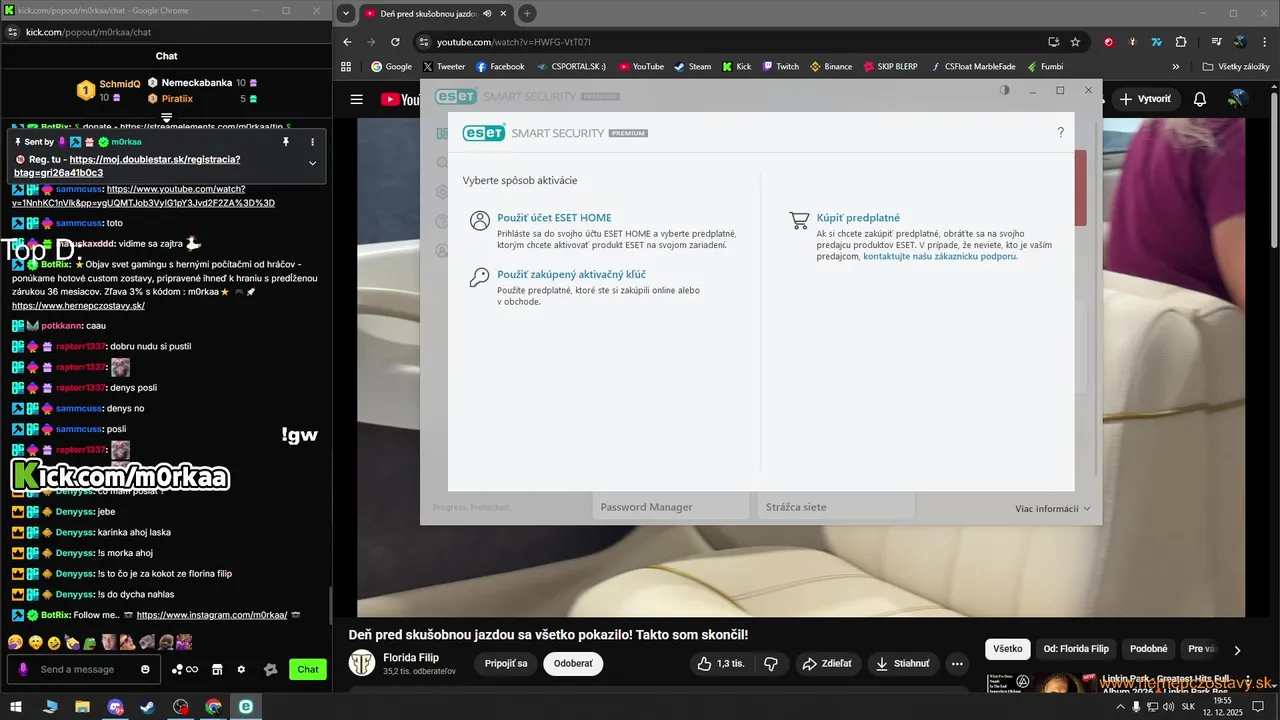Like the video with thumbs up
The image size is (1280, 720).
coord(720,664)
